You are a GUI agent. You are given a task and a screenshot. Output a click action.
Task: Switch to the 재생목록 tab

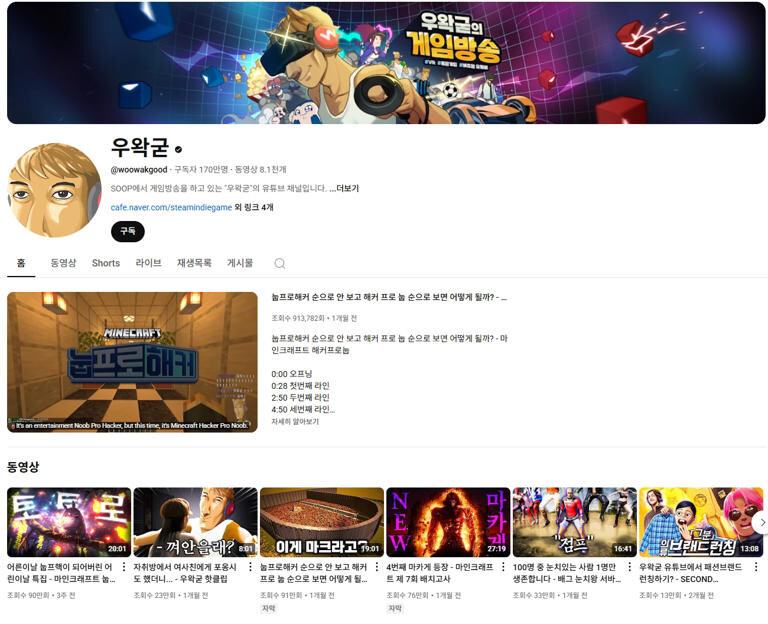point(194,263)
